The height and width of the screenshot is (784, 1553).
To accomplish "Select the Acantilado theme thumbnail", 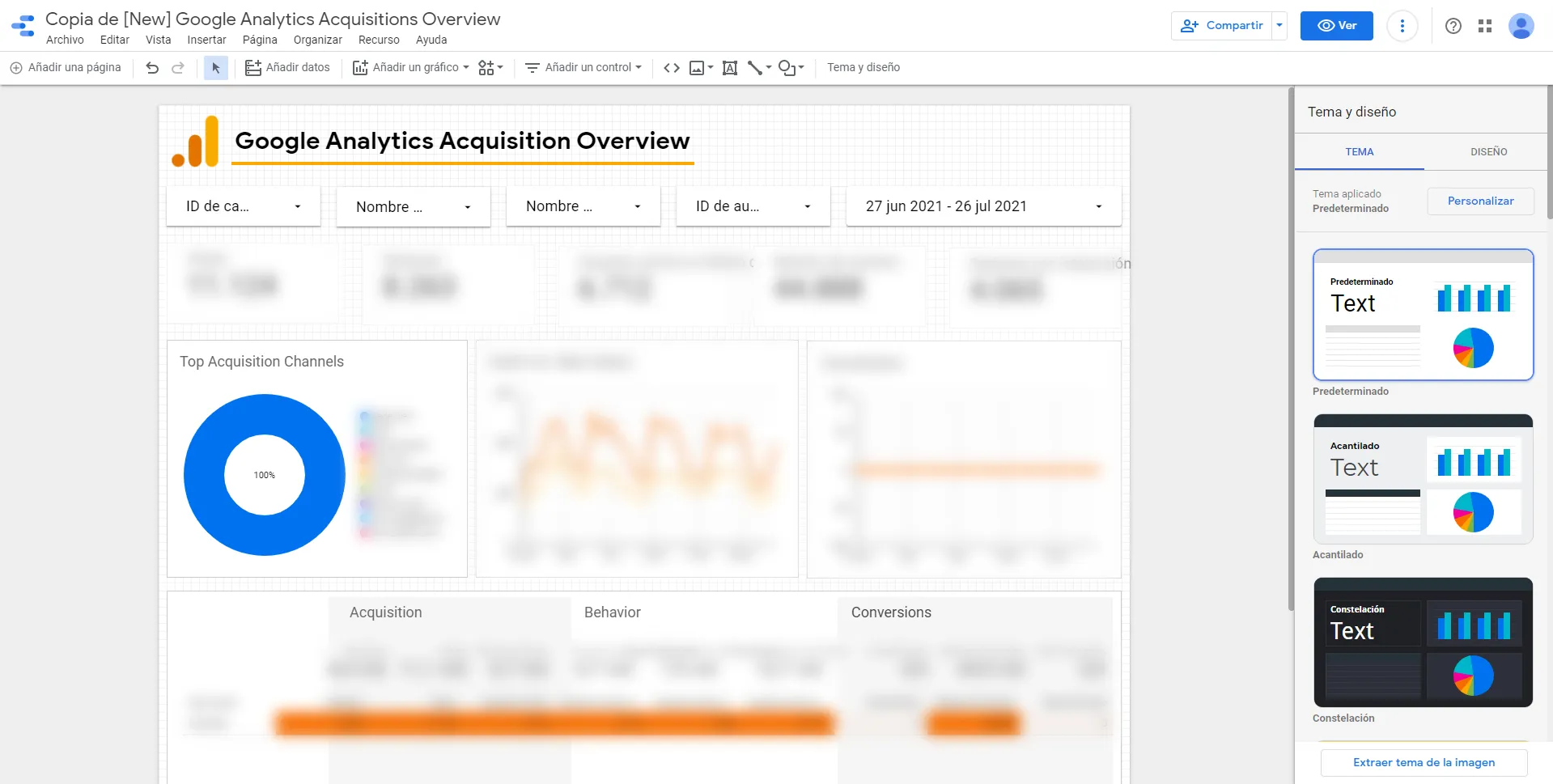I will (x=1424, y=479).
